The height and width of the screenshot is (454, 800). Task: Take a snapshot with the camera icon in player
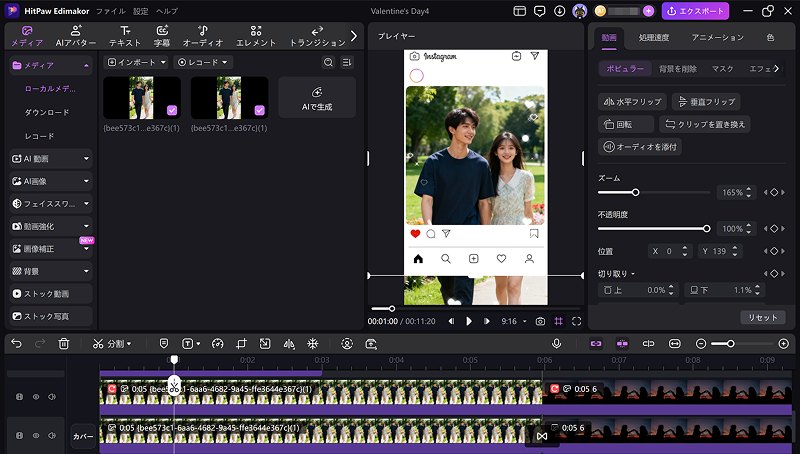(x=540, y=321)
